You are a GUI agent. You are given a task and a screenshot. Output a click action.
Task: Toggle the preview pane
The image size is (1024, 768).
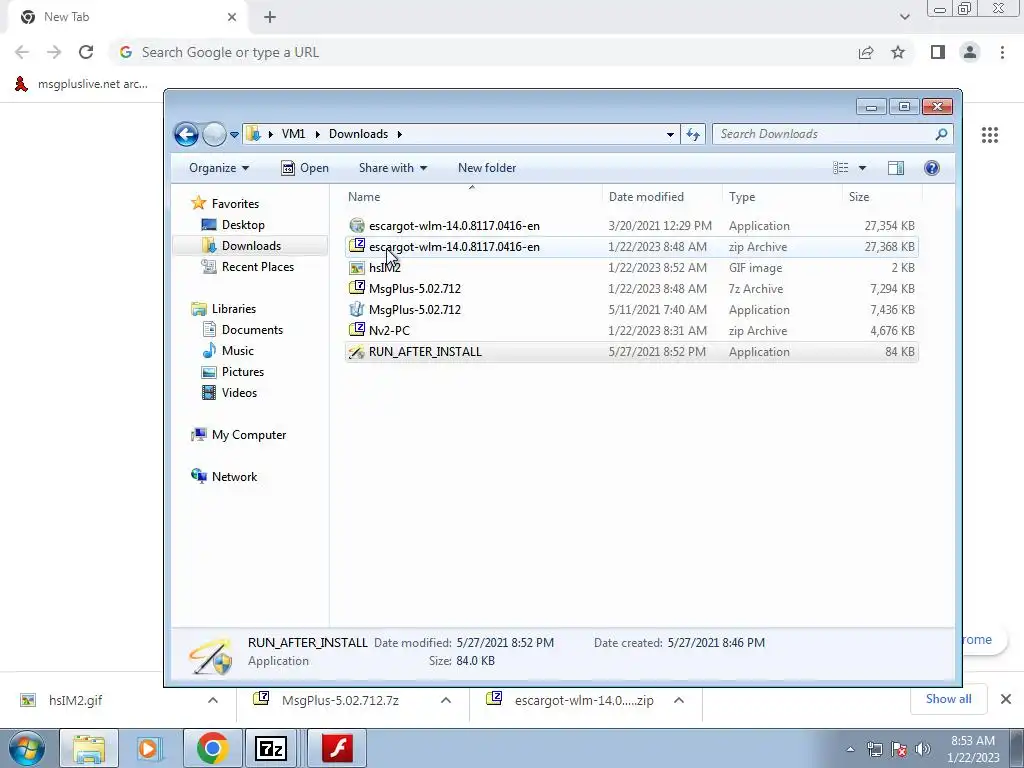tap(896, 168)
